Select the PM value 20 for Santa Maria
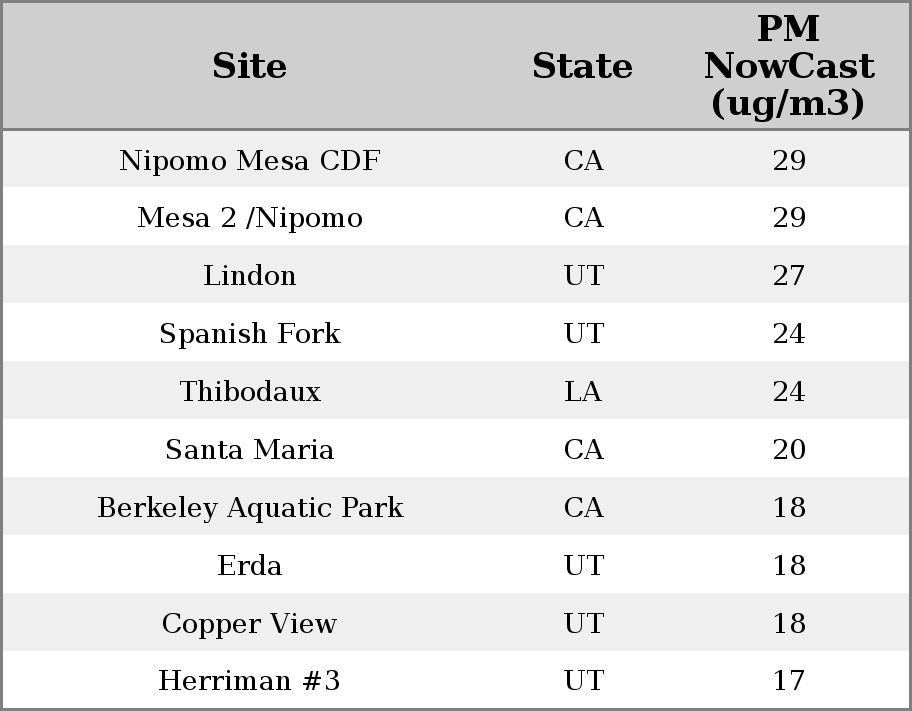This screenshot has height=711, width=912. pos(789,450)
